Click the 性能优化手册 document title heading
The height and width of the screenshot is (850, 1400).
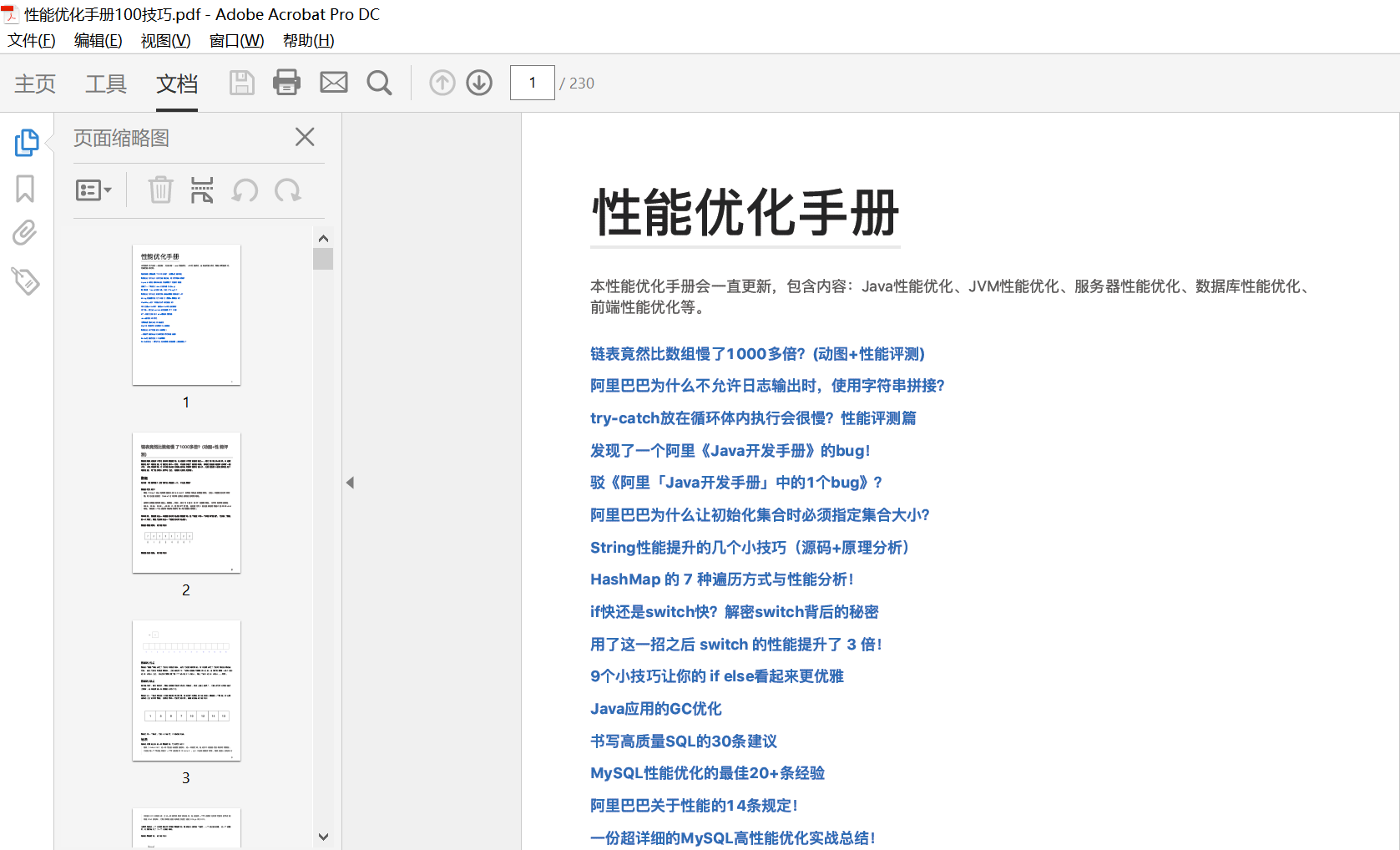[745, 212]
